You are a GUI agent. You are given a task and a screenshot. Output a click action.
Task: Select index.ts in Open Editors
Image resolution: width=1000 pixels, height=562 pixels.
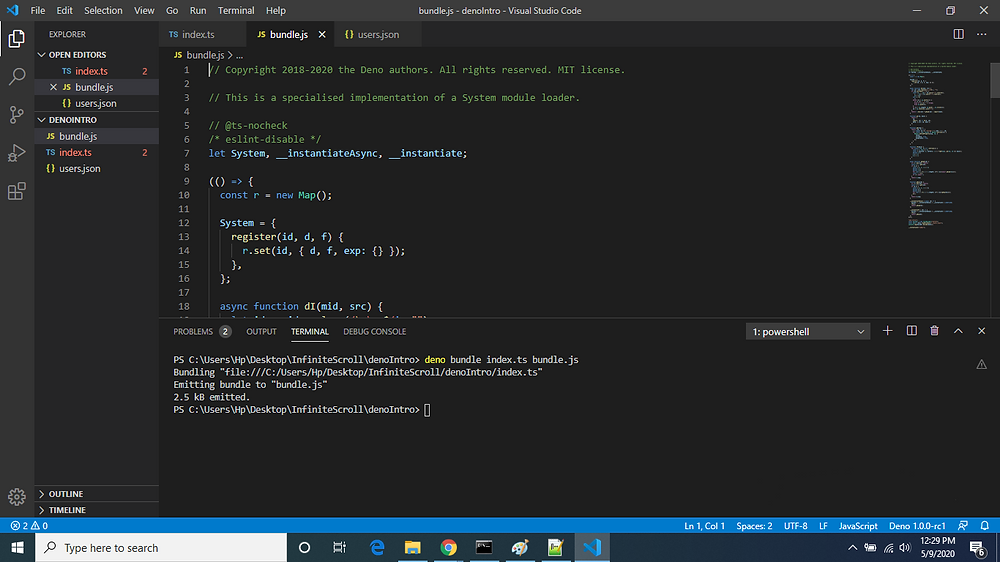[96, 71]
